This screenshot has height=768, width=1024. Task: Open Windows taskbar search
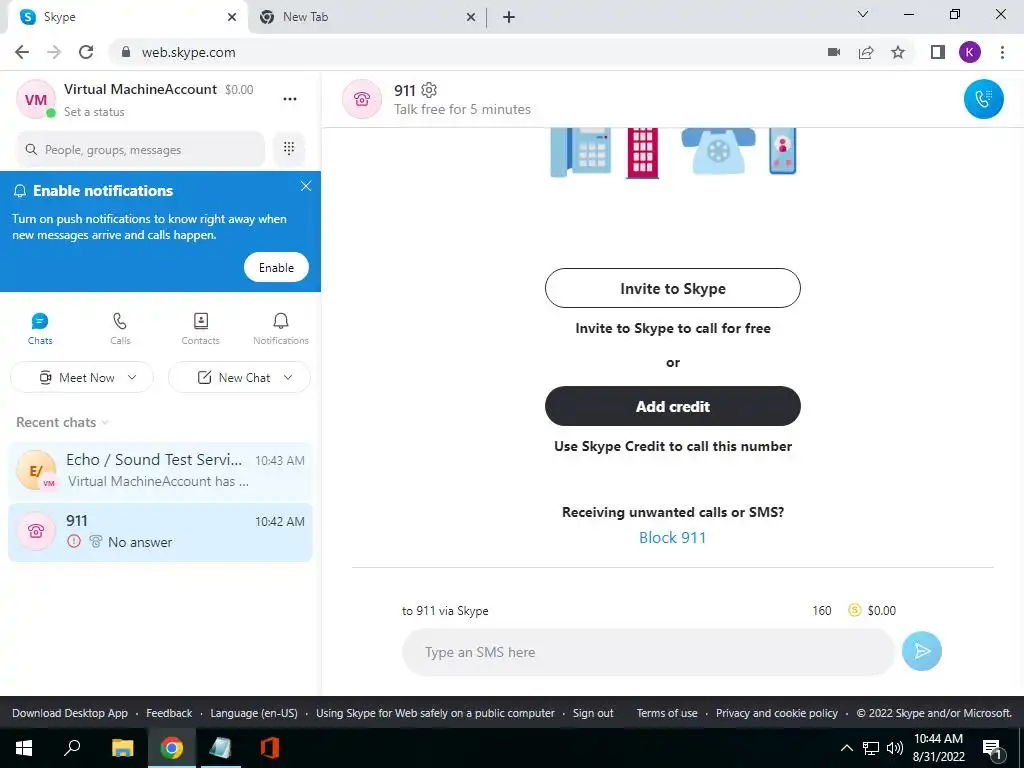[x=72, y=748]
